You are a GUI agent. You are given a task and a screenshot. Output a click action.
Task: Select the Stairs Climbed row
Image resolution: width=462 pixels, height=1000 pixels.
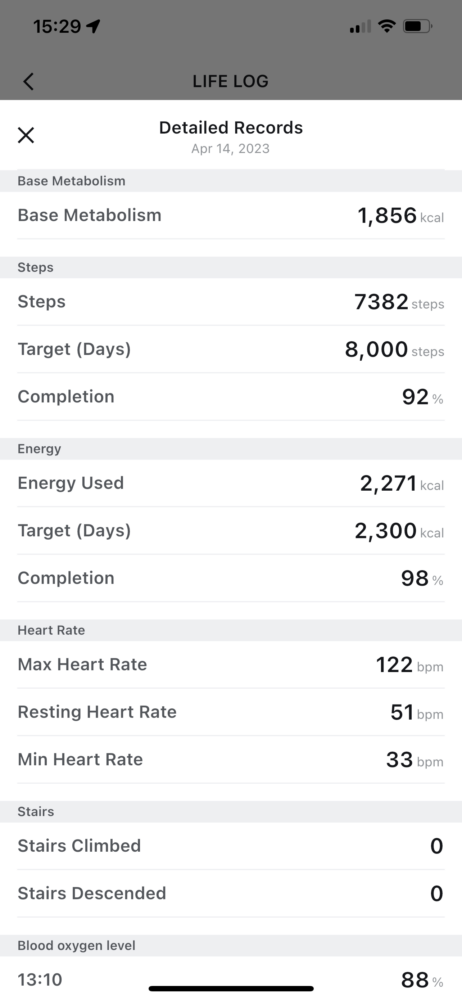tap(231, 846)
